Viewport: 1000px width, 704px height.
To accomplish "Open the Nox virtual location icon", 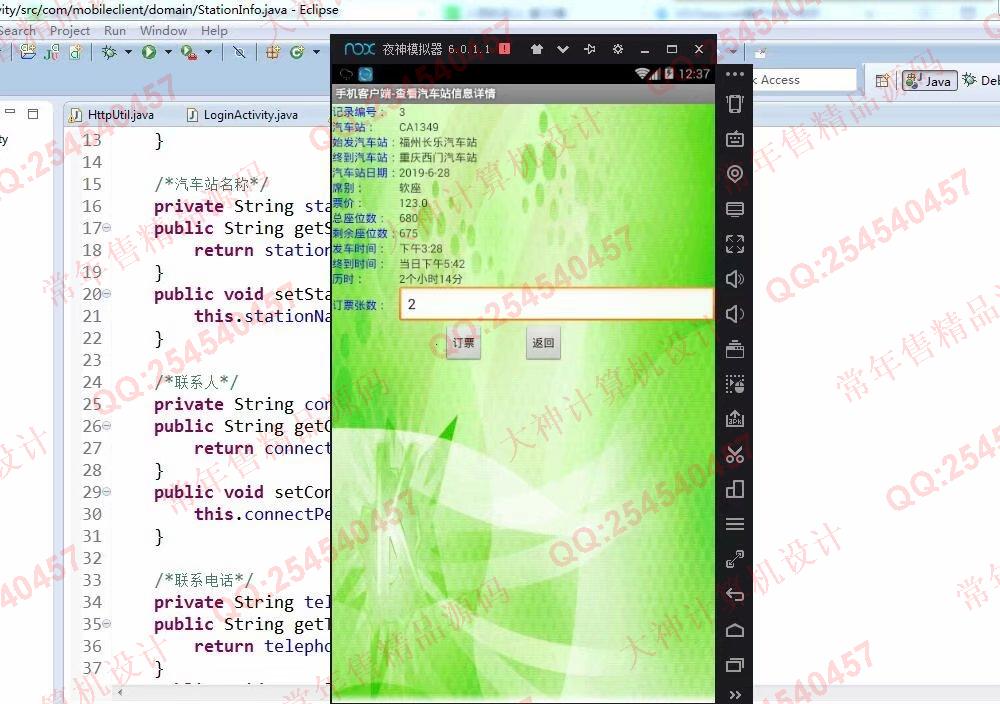I will pyautogui.click(x=735, y=173).
